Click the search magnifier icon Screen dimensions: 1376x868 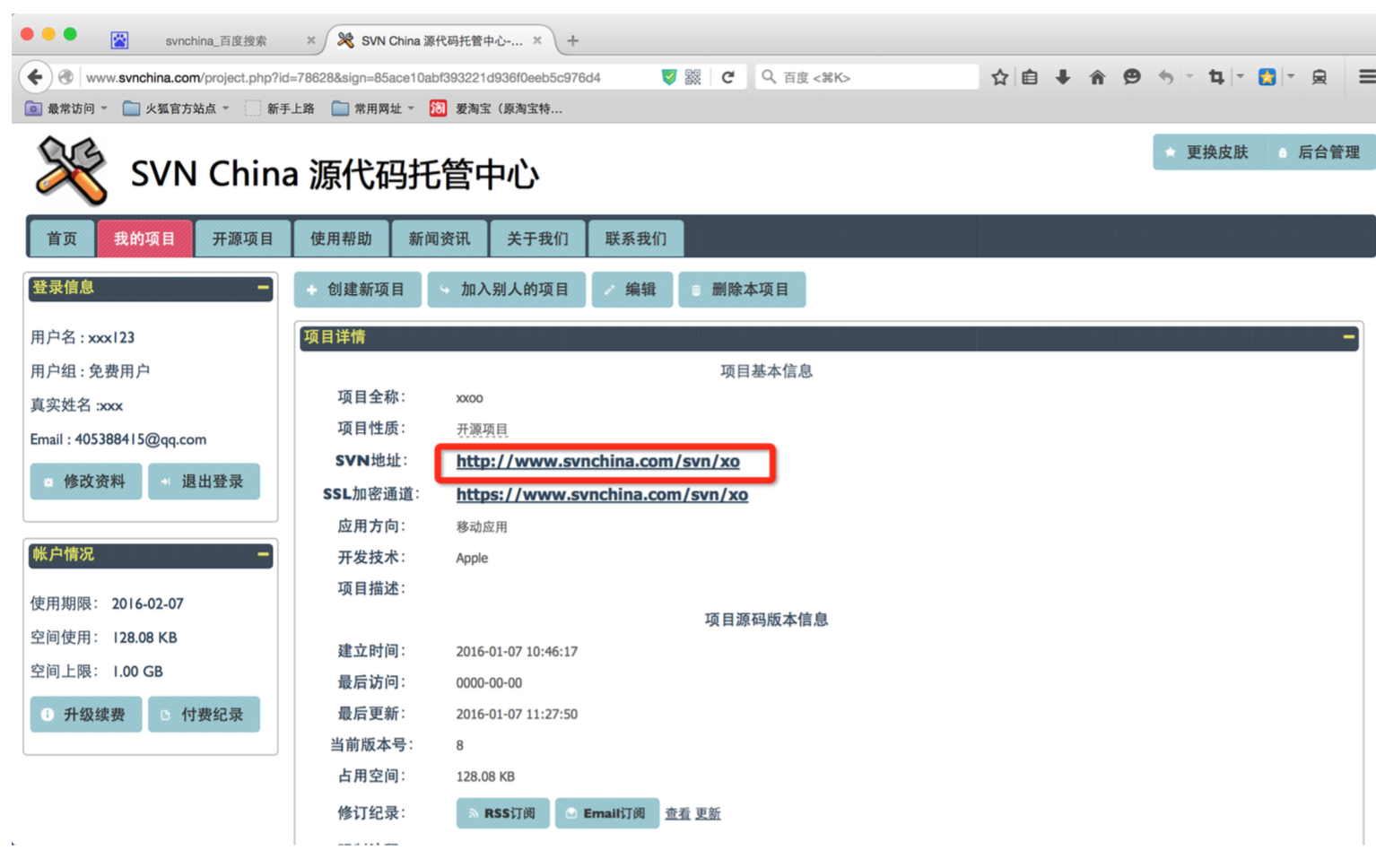pos(769,77)
